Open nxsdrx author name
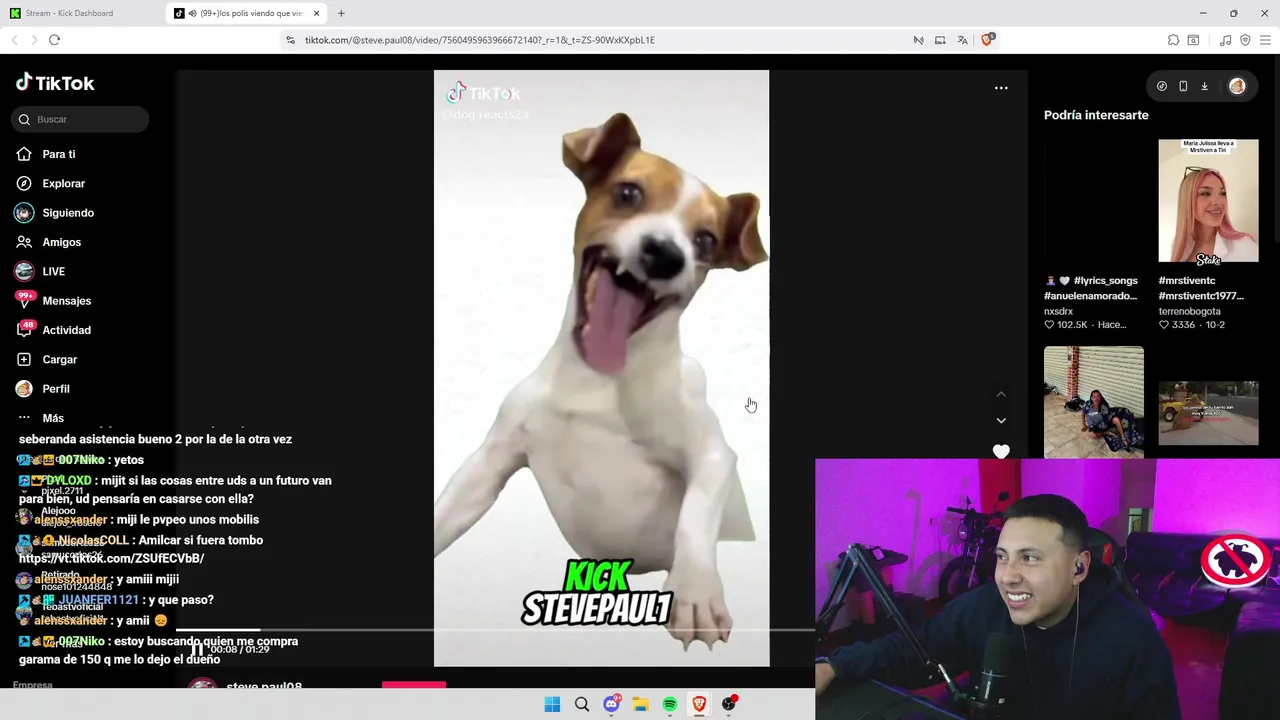The image size is (1280, 720). point(1058,311)
